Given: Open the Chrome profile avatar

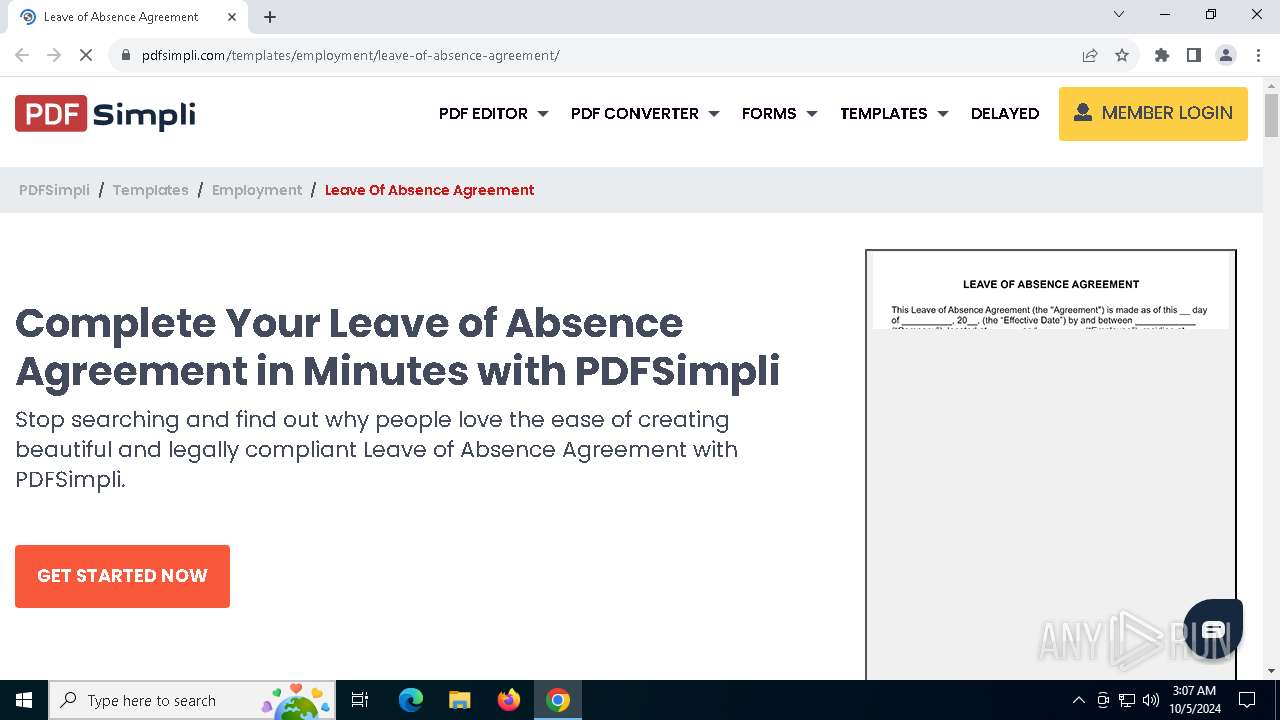Looking at the screenshot, I should coord(1226,55).
